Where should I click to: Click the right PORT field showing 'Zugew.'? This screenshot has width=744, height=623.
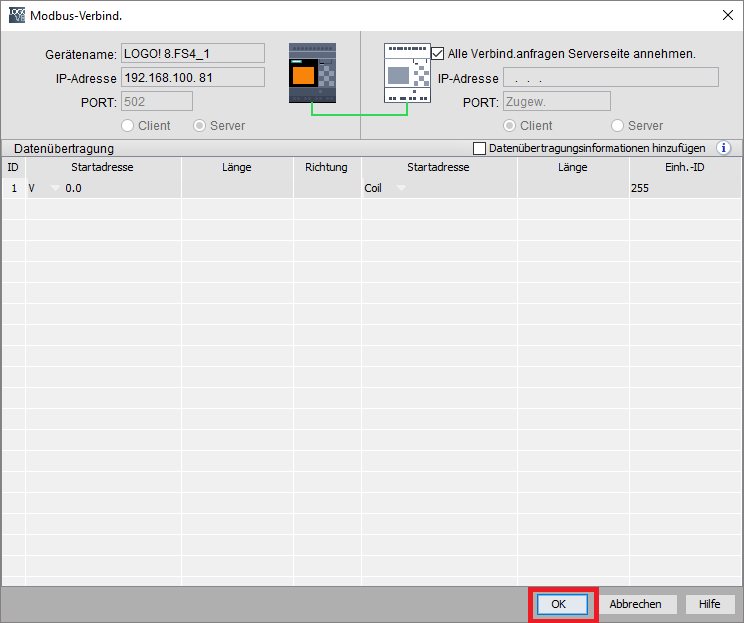[557, 102]
